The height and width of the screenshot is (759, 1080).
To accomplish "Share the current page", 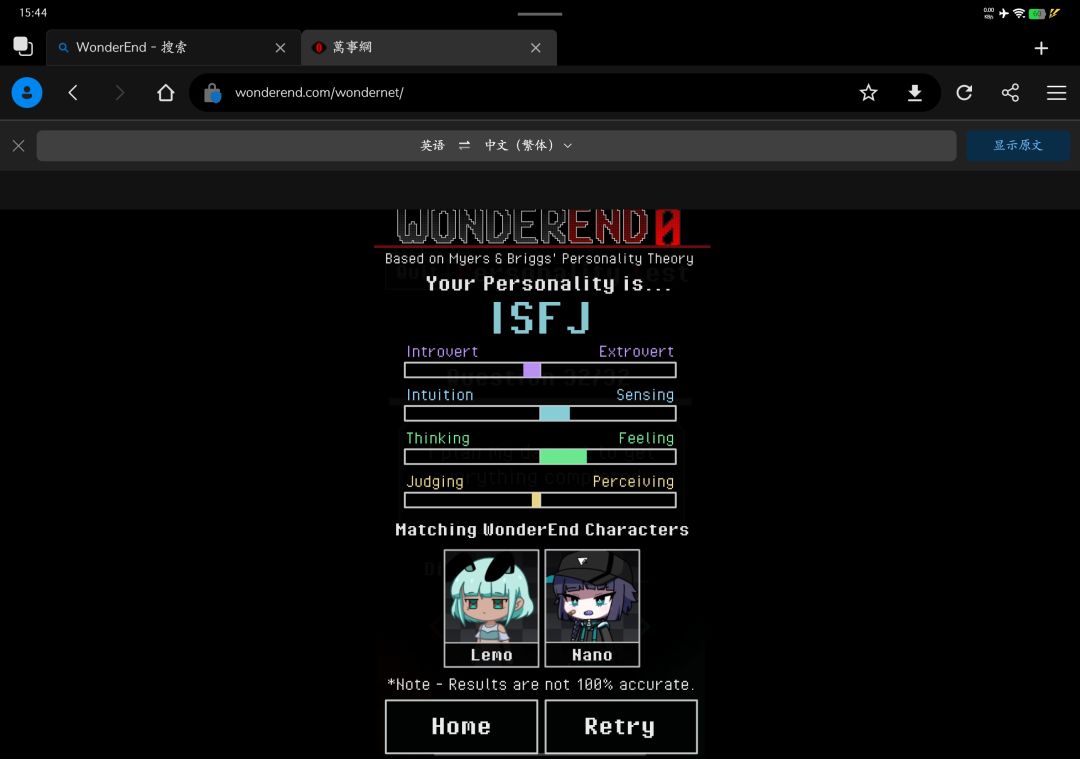I will [1010, 92].
